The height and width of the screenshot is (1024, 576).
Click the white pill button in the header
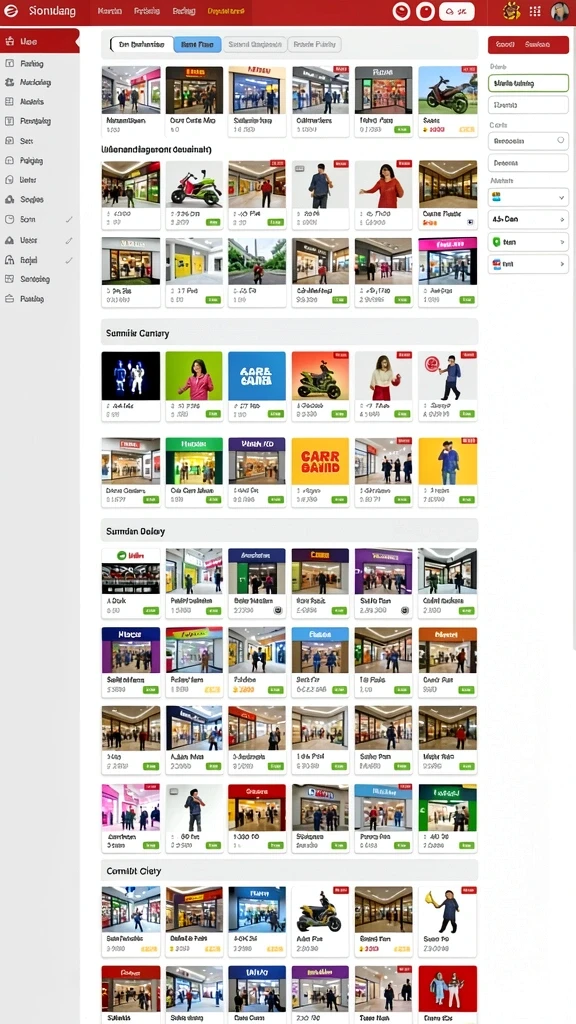456,11
